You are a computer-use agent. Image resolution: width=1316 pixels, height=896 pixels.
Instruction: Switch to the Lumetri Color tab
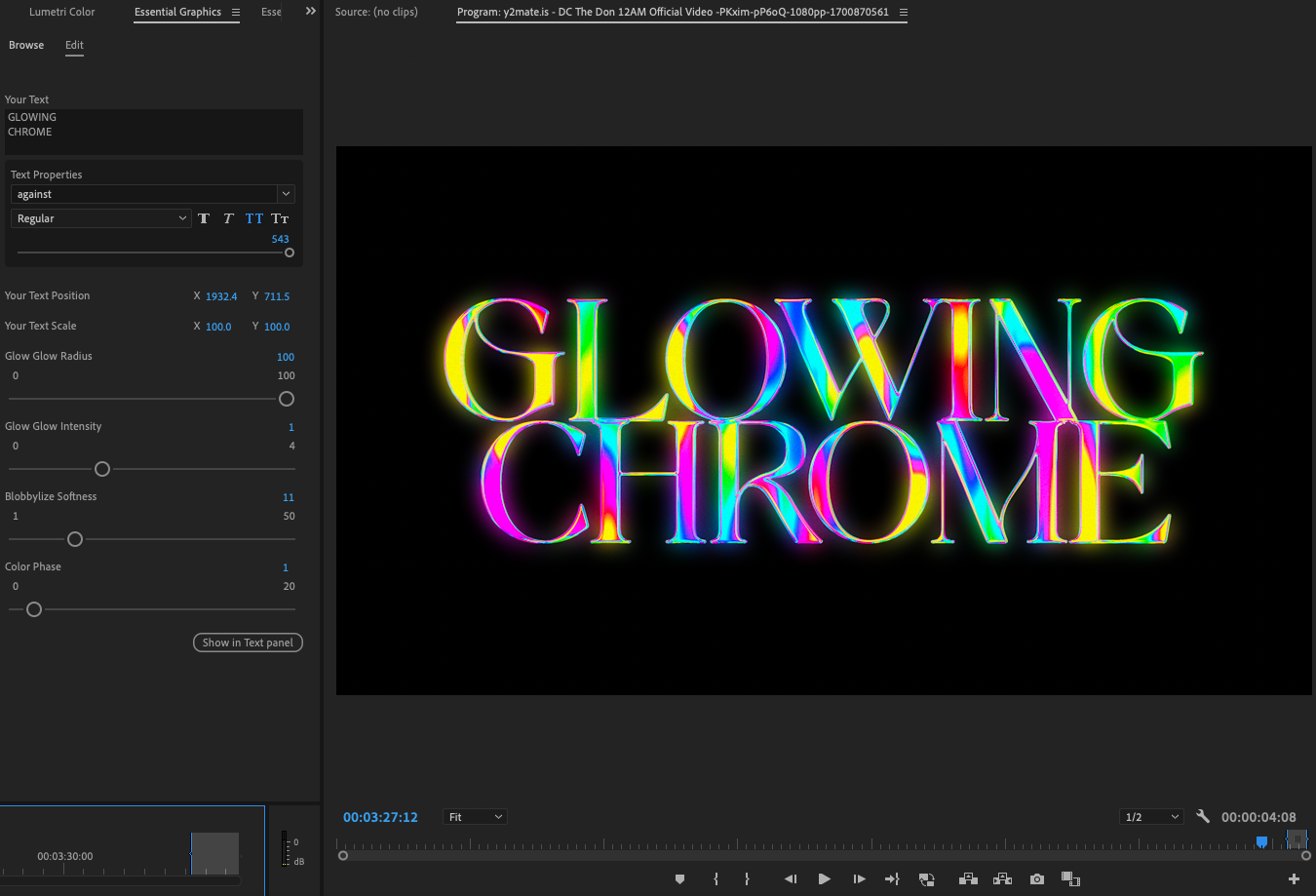click(x=62, y=12)
